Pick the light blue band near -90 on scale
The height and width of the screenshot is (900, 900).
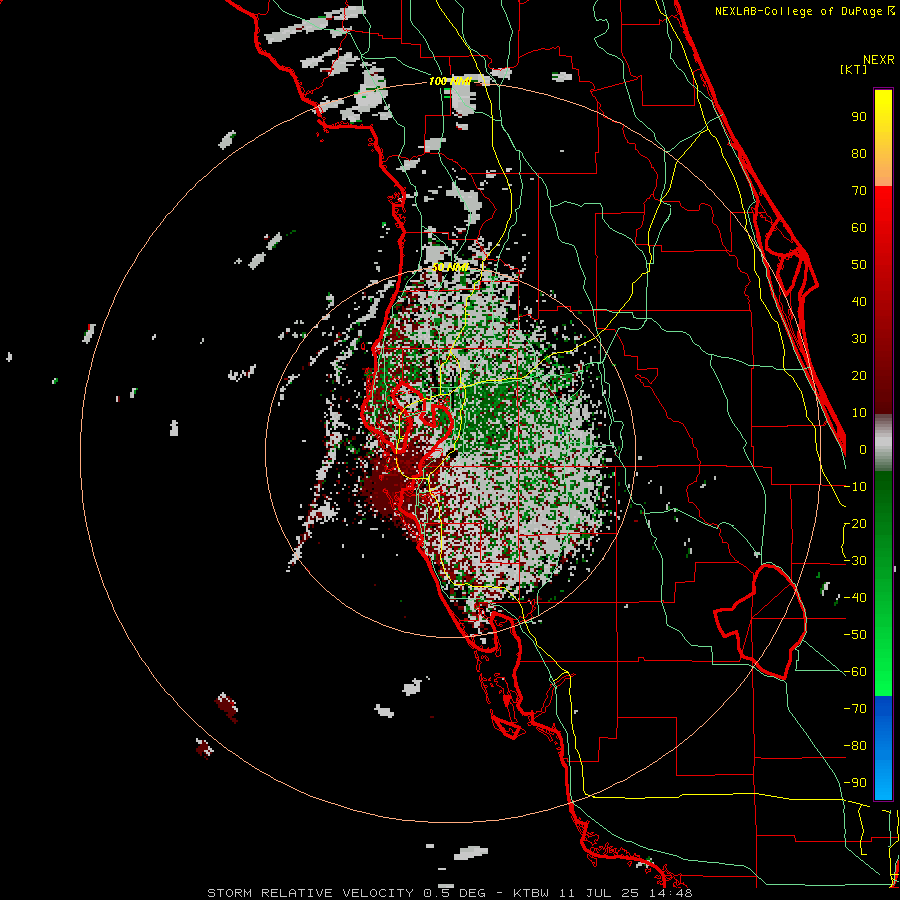click(883, 781)
